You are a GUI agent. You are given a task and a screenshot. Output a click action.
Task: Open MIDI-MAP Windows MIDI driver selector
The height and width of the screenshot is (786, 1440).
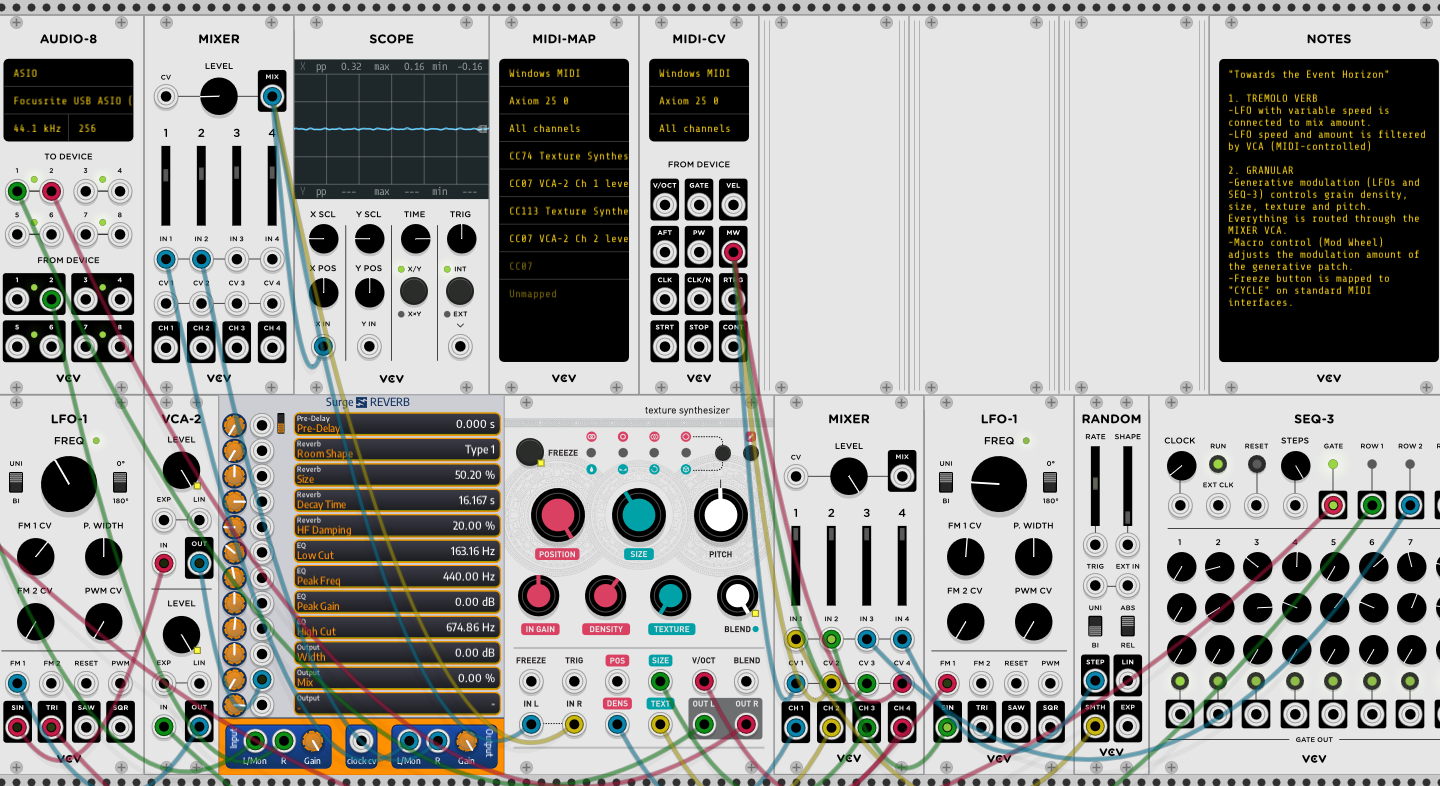point(564,73)
